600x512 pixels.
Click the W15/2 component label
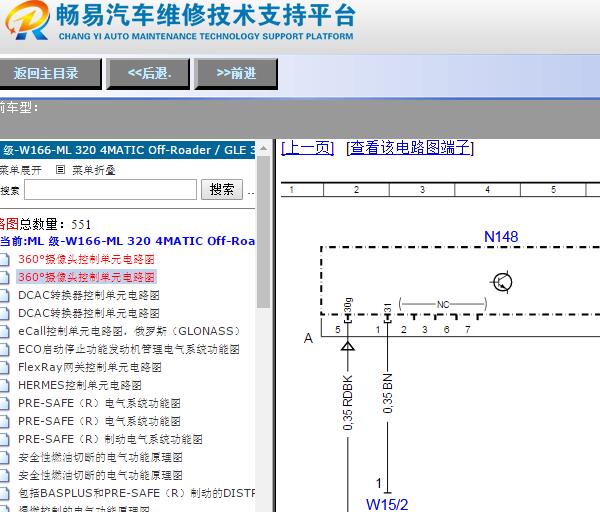387,504
